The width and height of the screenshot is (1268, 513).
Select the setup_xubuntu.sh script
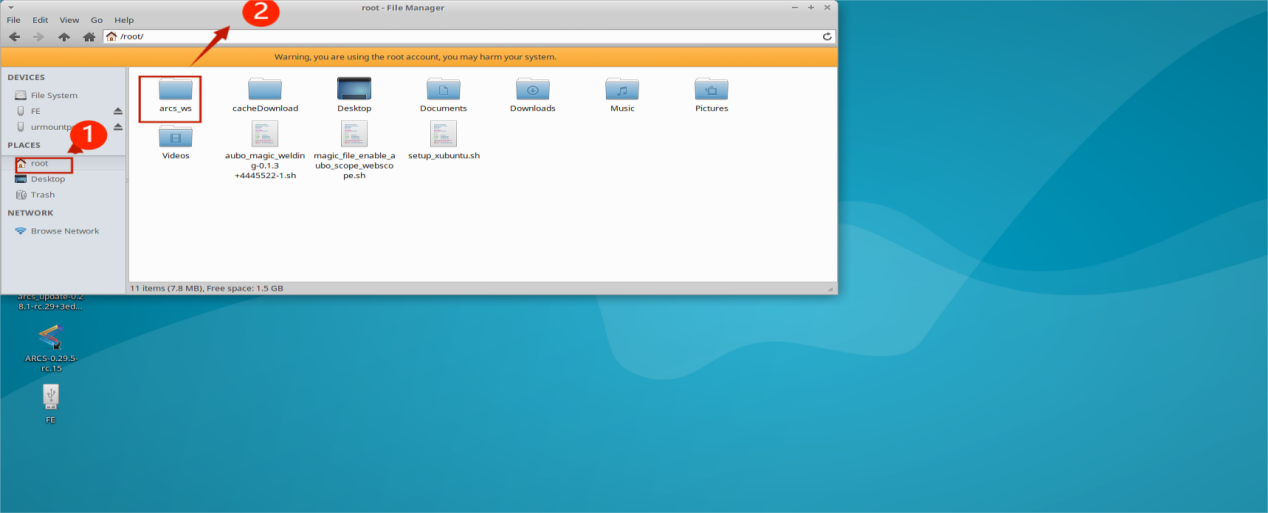[x=443, y=142]
